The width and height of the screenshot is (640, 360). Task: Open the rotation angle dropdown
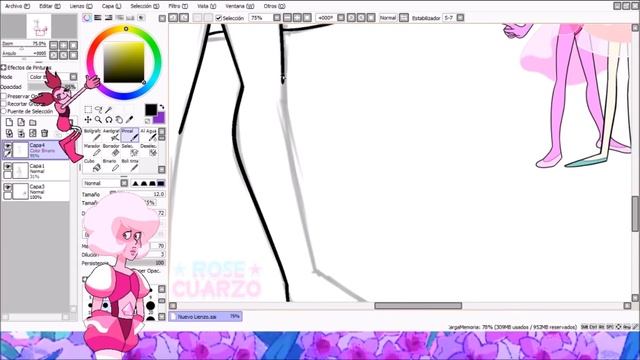pos(341,18)
